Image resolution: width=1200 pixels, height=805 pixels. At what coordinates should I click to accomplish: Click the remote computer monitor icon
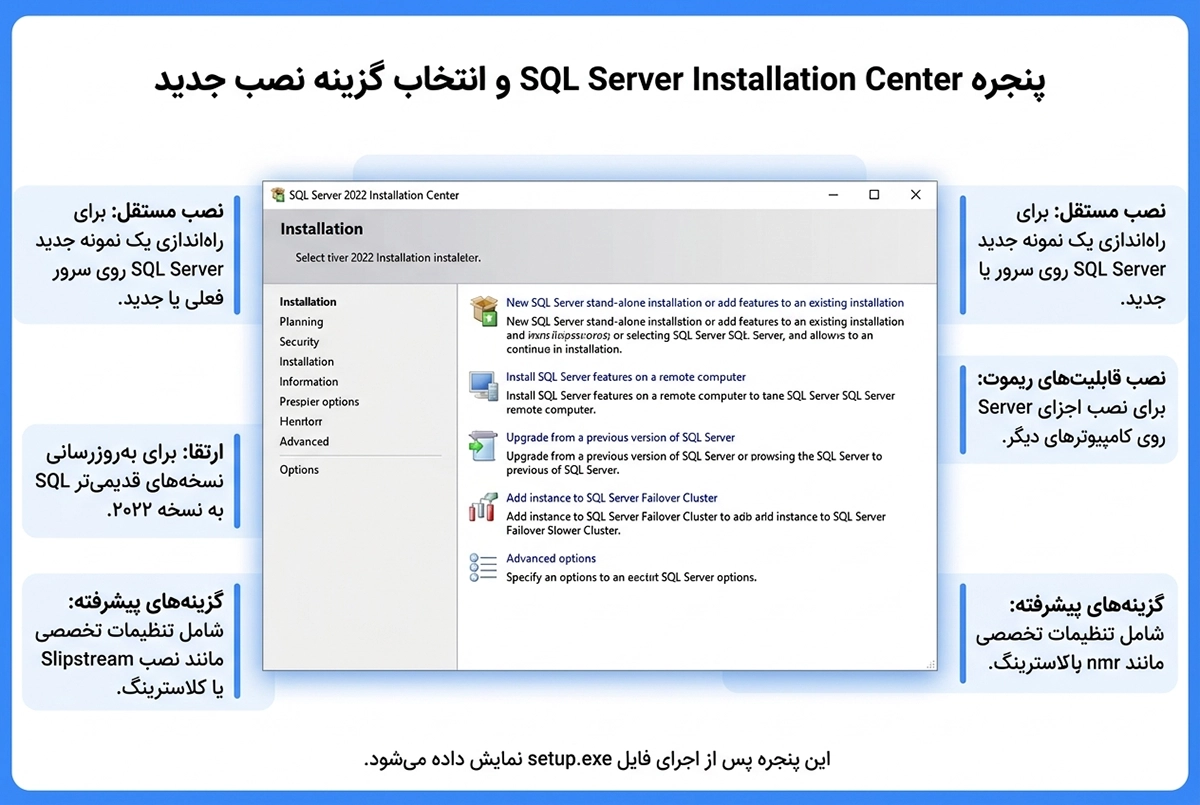483,384
